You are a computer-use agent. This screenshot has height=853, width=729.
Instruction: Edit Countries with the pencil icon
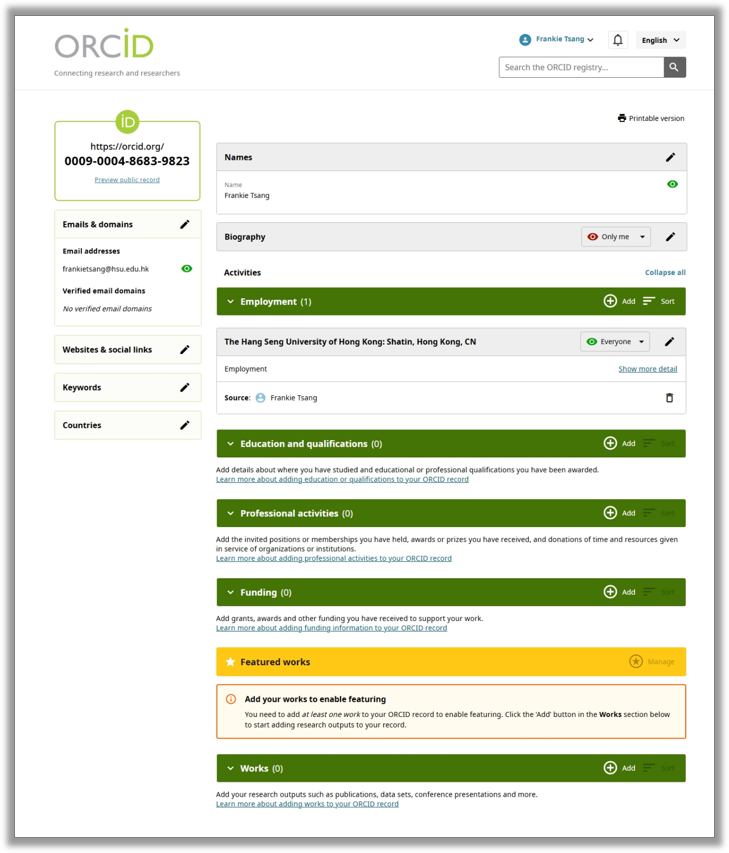tap(185, 425)
